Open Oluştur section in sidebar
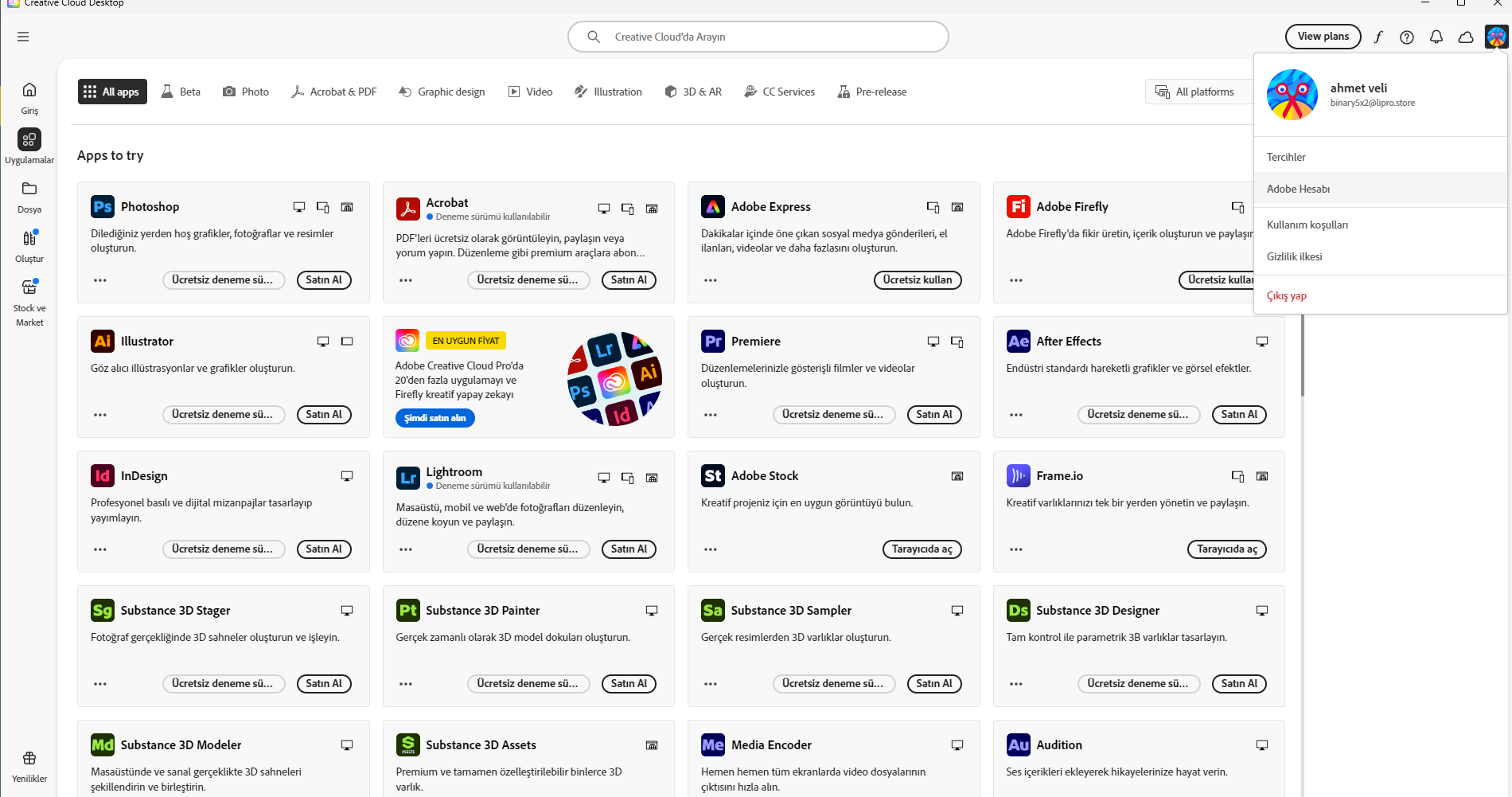 coord(29,246)
